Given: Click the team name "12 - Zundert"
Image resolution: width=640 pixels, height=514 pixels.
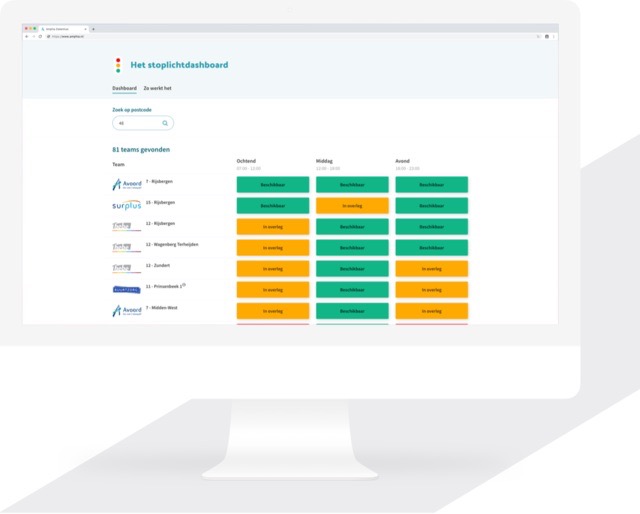Looking at the screenshot, I should pyautogui.click(x=158, y=265).
